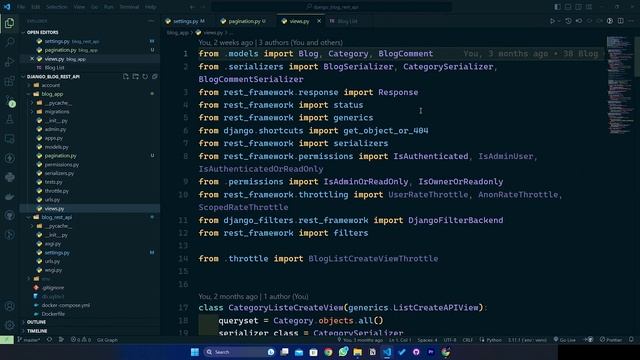Open the Accounts menu icon
This screenshot has height=360, width=640.
click(x=9, y=306)
